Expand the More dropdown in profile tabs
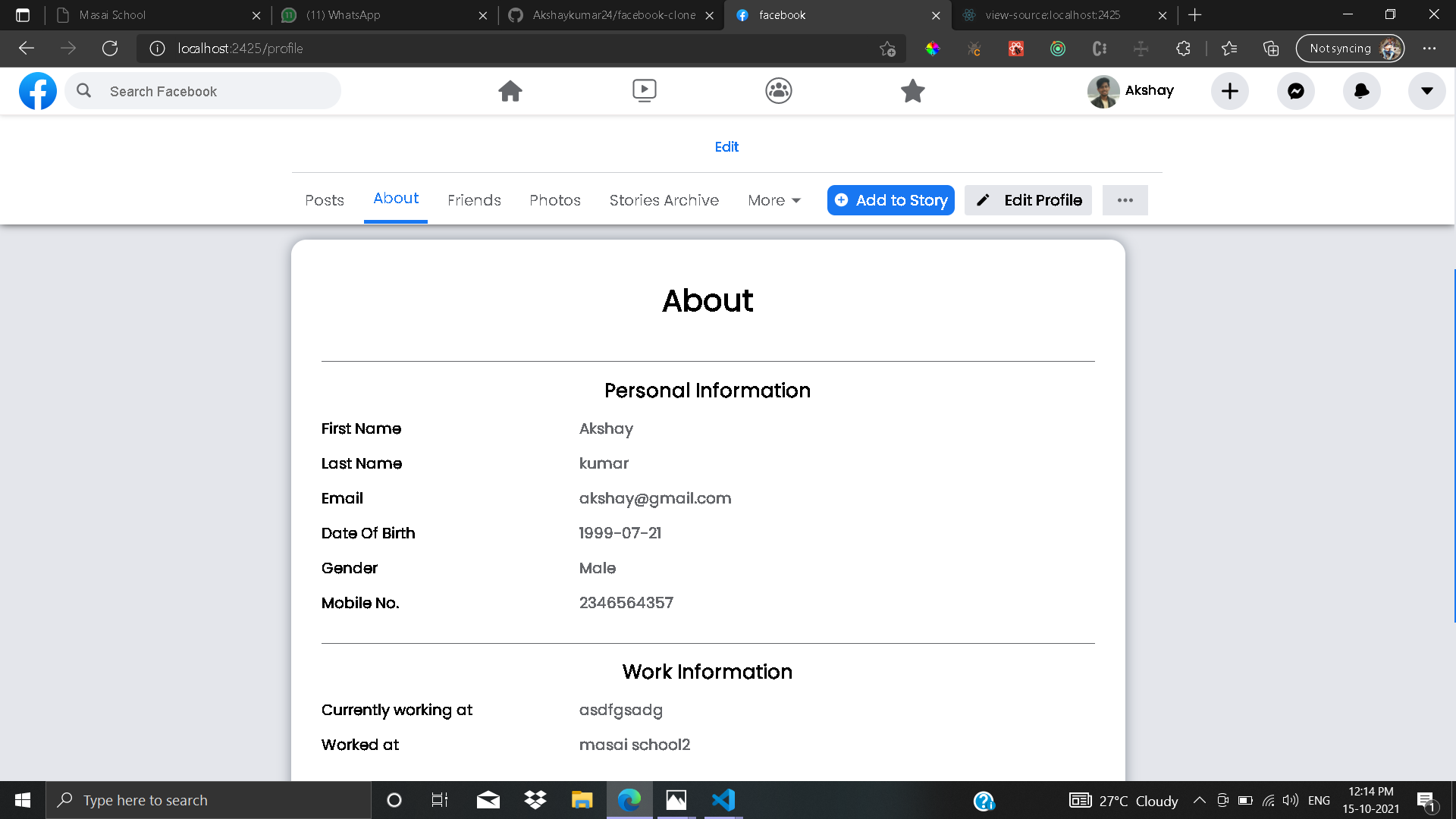Screen dimensions: 1456x819 click(x=774, y=200)
